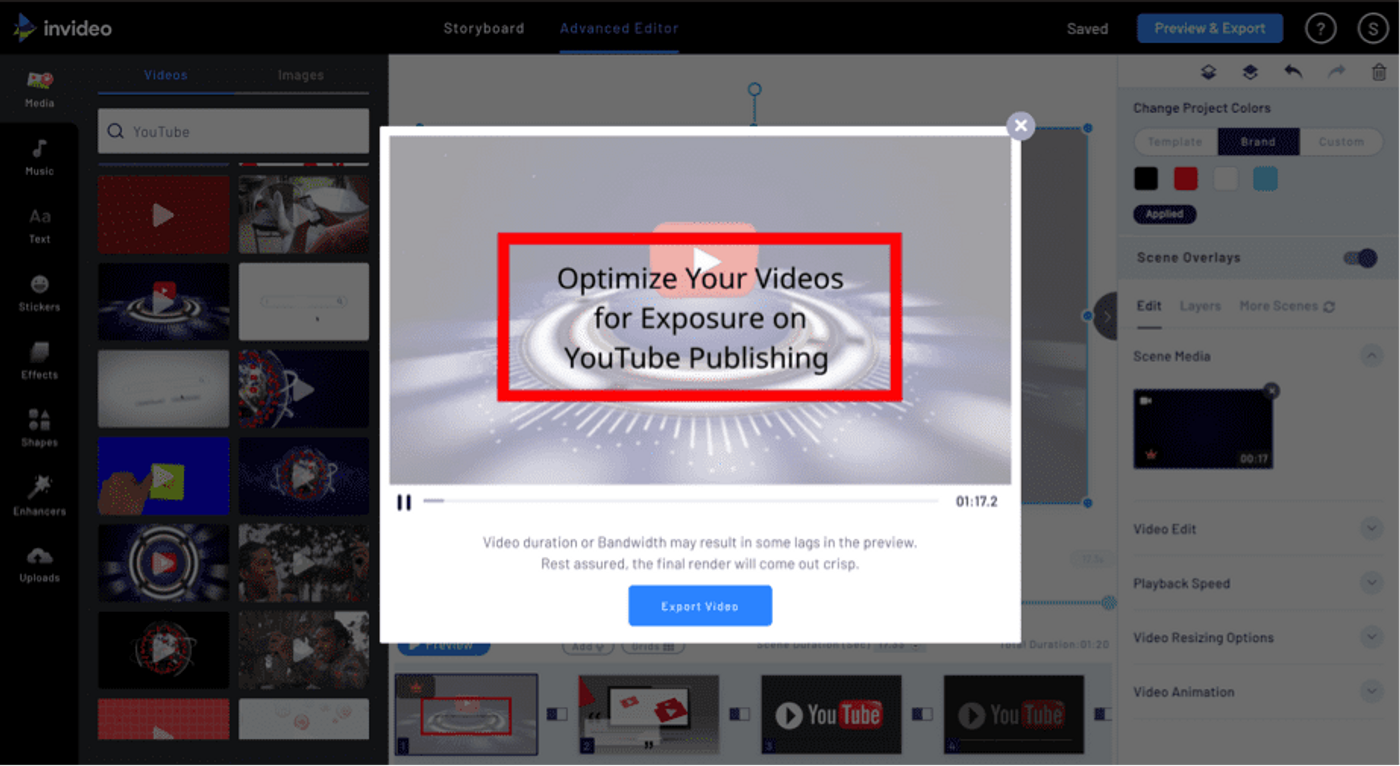Open the Effects panel
Screen dimensions: 1400x766
pos(39,363)
